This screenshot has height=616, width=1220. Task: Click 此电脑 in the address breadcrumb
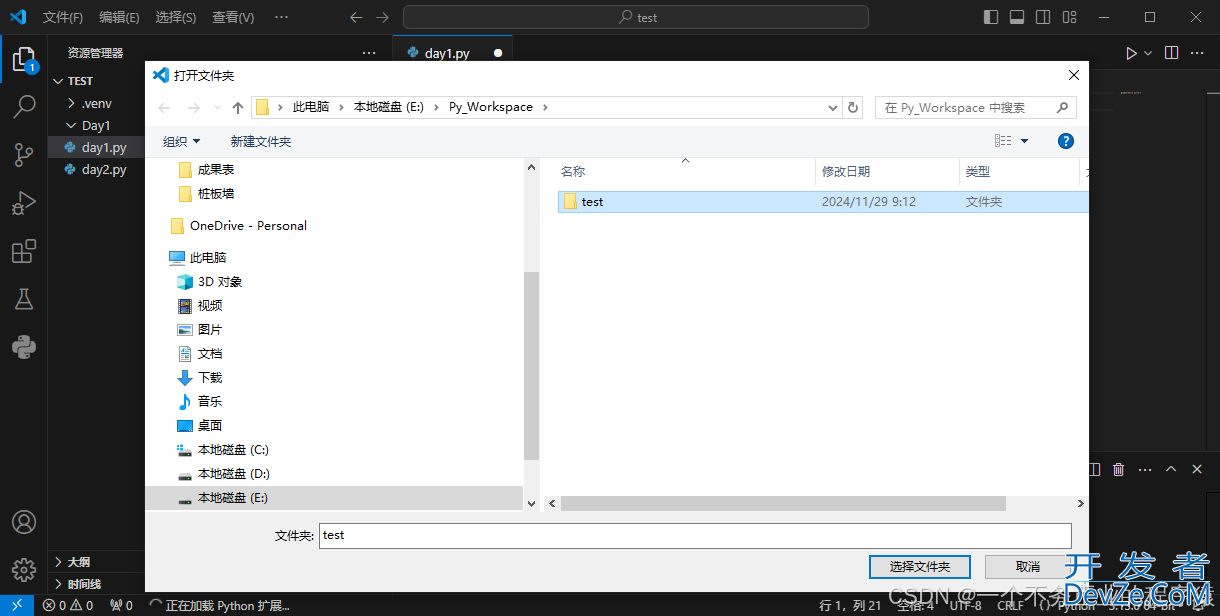pyautogui.click(x=310, y=107)
